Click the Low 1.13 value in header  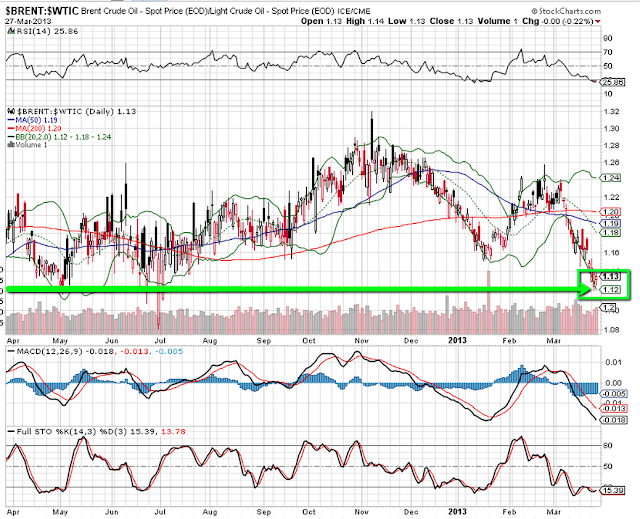(x=407, y=21)
